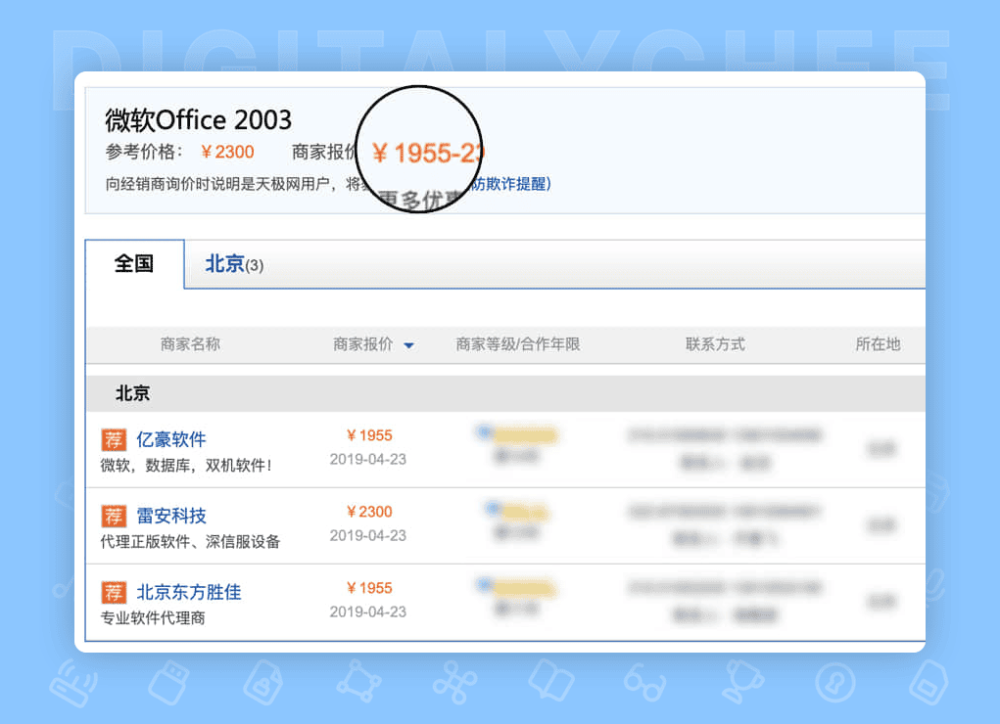This screenshot has height=724, width=1000.
Task: Click description 微软,数据库,双机软件!
Action: point(187,466)
